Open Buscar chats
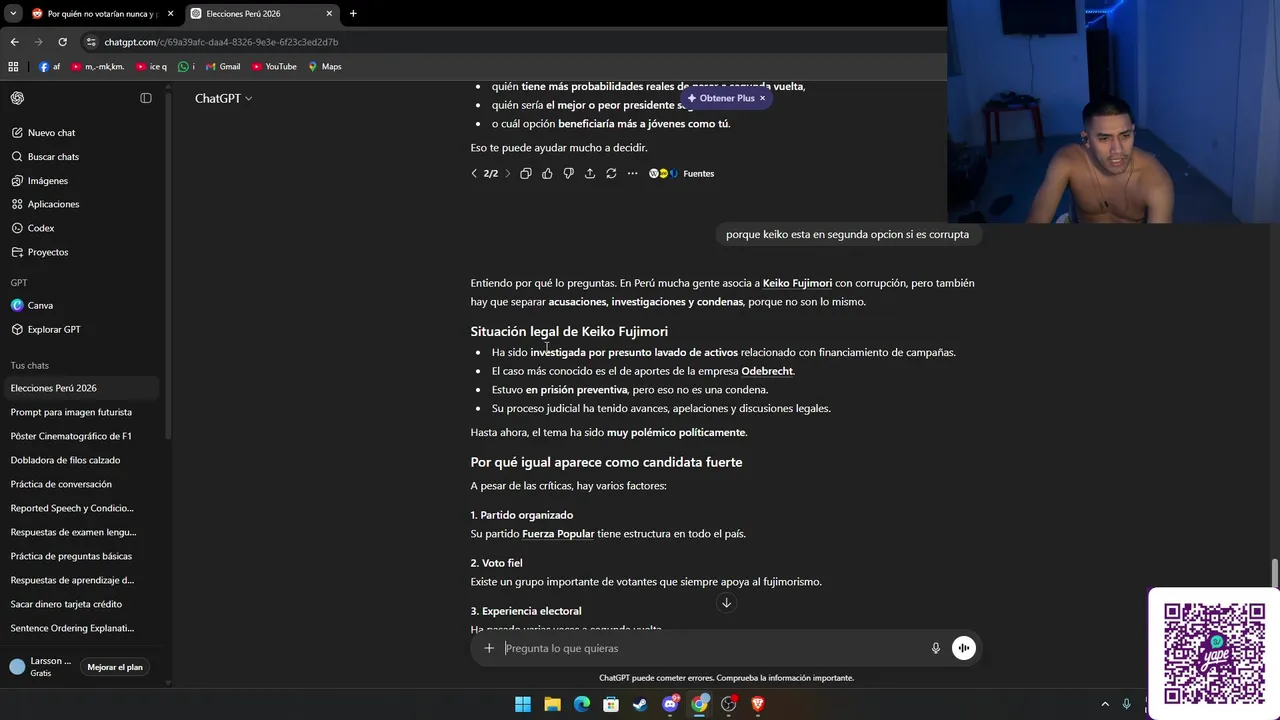Image resolution: width=1280 pixels, height=720 pixels. click(83, 157)
